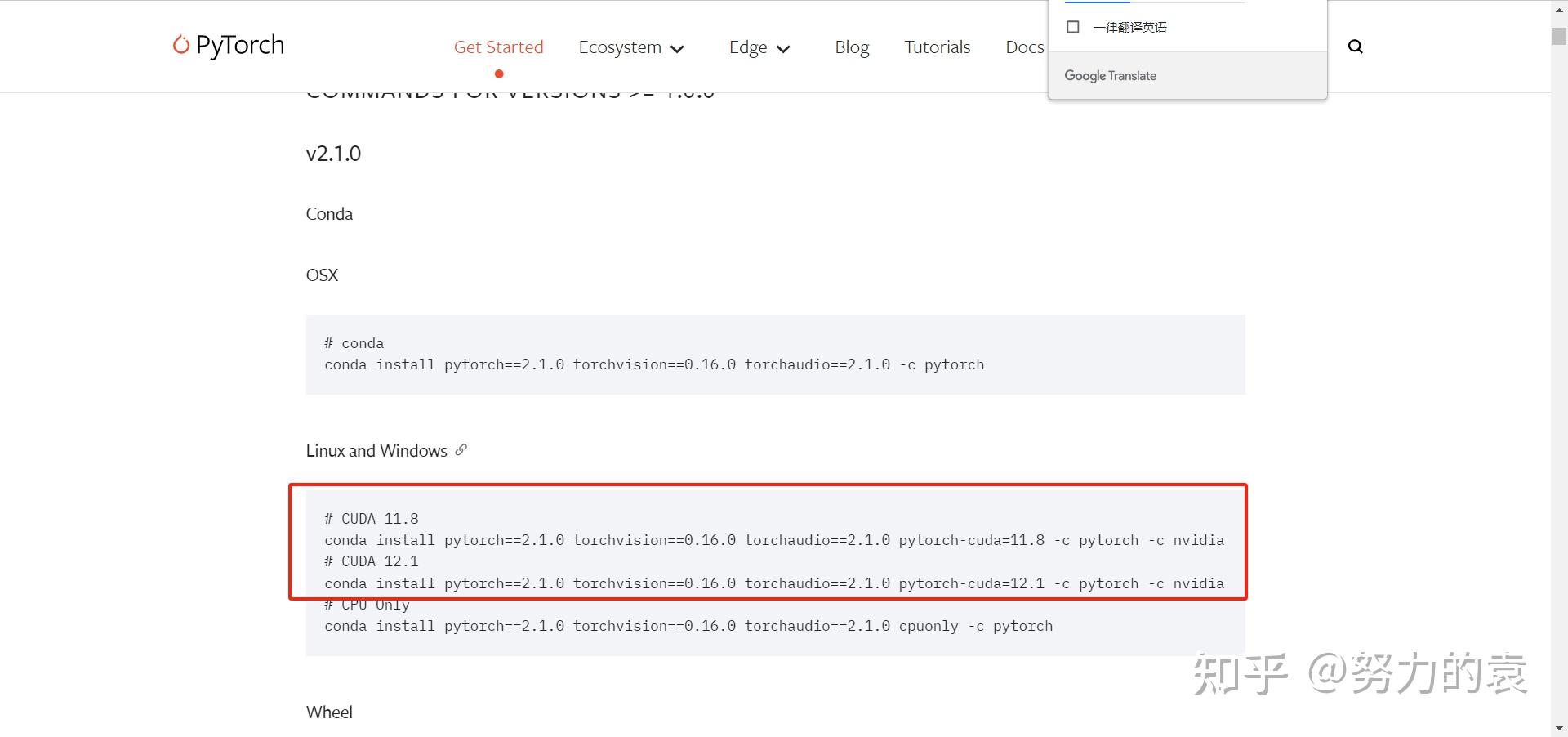
Task: Click the scrollbar down arrow
Action: [1558, 728]
